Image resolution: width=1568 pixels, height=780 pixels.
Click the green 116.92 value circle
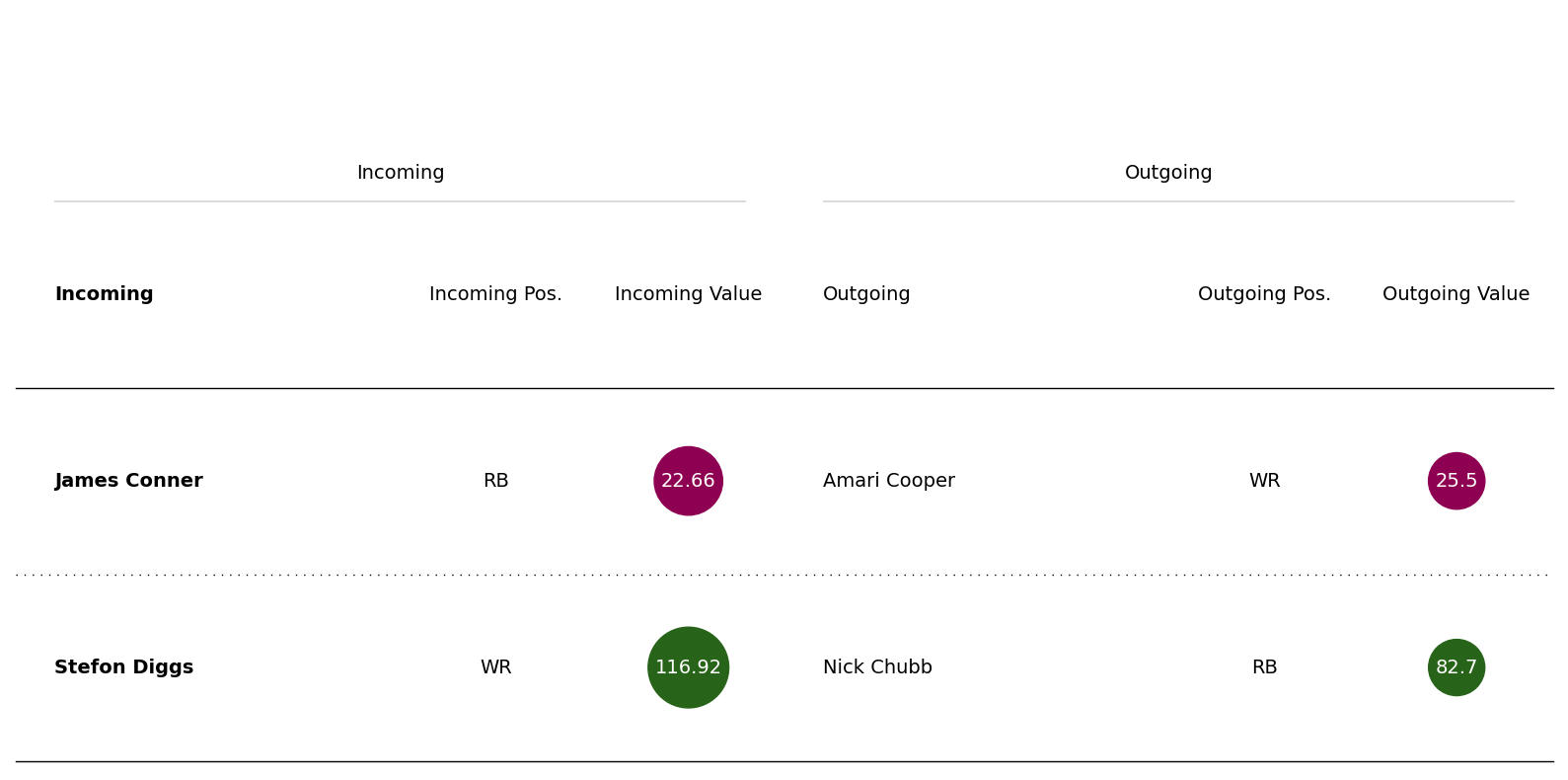(x=688, y=667)
